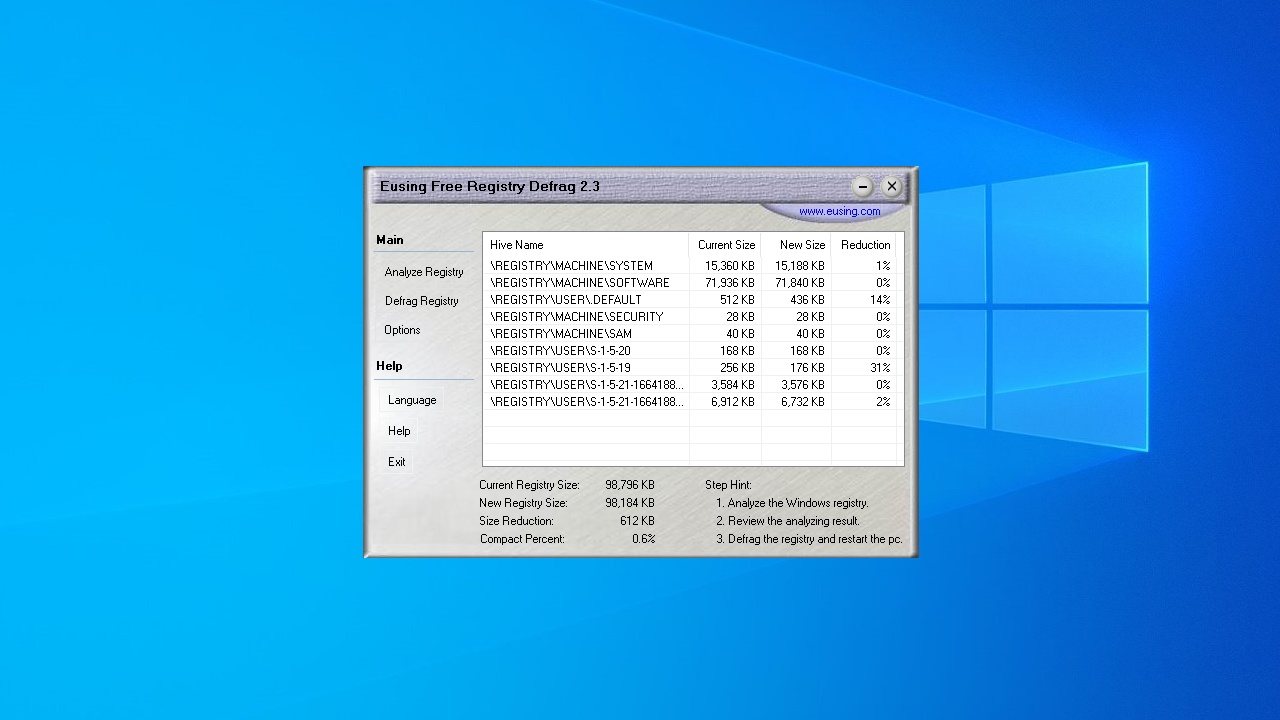
Task: Click the Current Registry Size value 98,796 KB
Action: [630, 485]
